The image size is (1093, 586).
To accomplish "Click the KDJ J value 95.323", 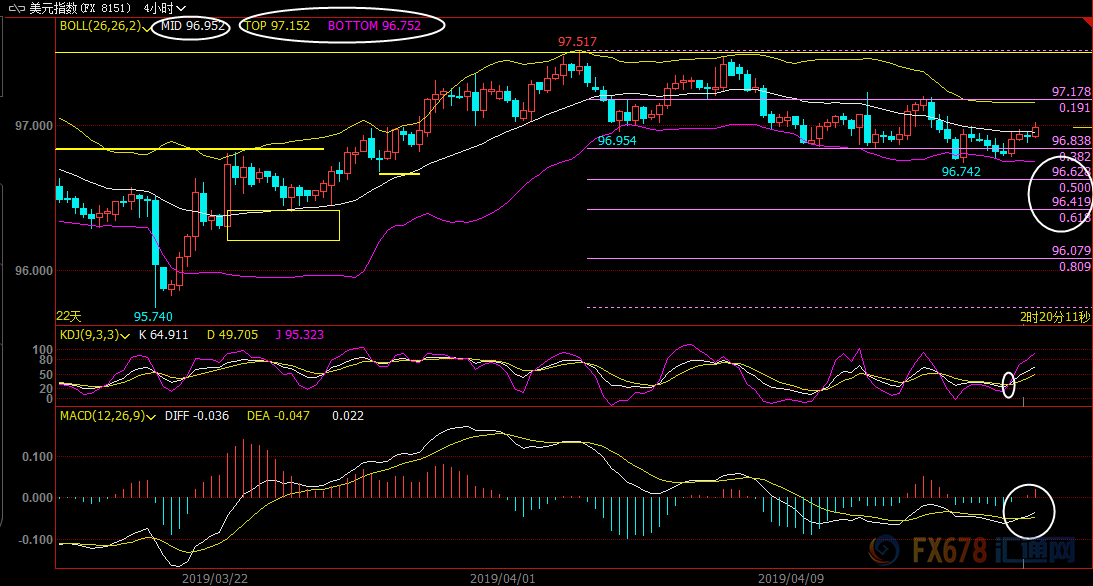I will pyautogui.click(x=299, y=335).
